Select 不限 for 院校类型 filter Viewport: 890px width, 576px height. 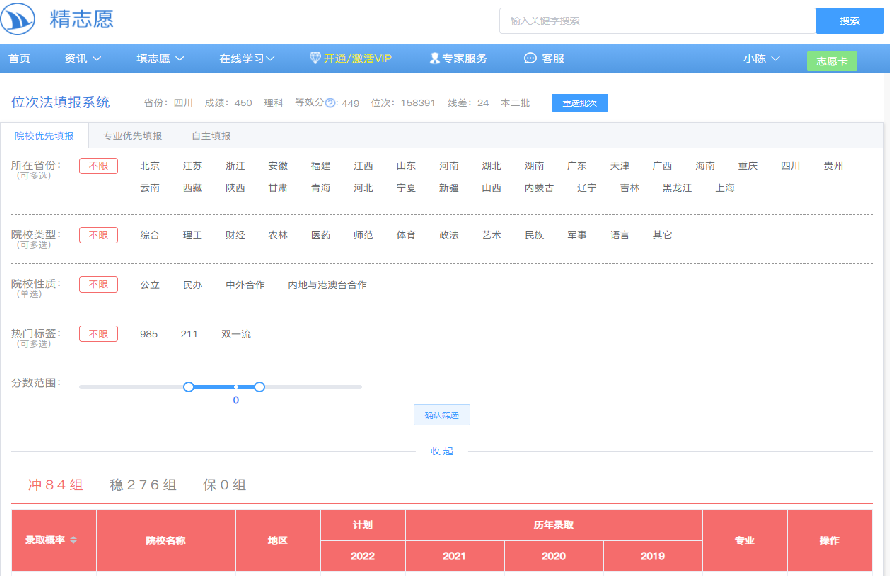click(x=97, y=237)
